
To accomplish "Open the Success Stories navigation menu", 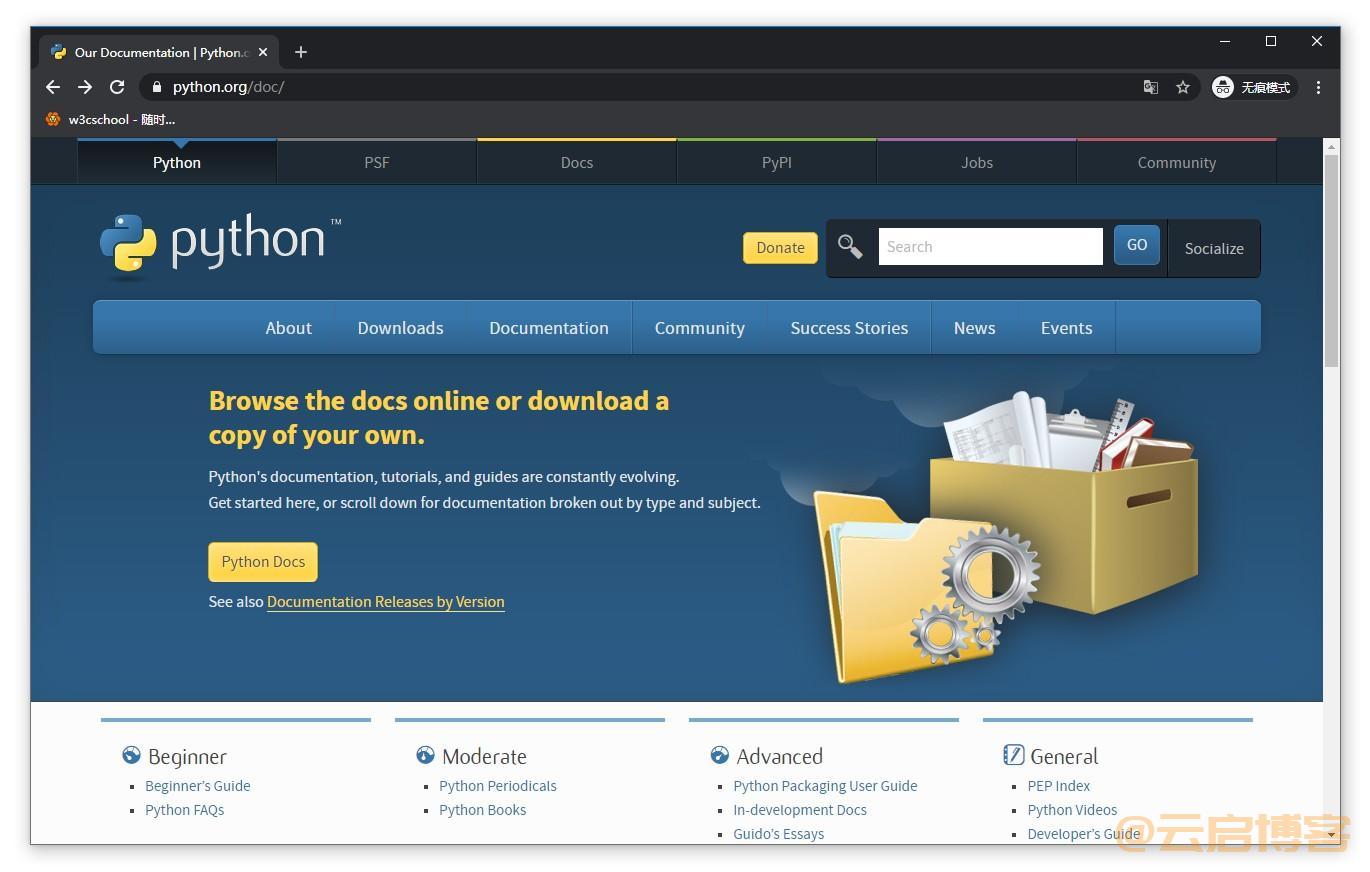I will (849, 328).
